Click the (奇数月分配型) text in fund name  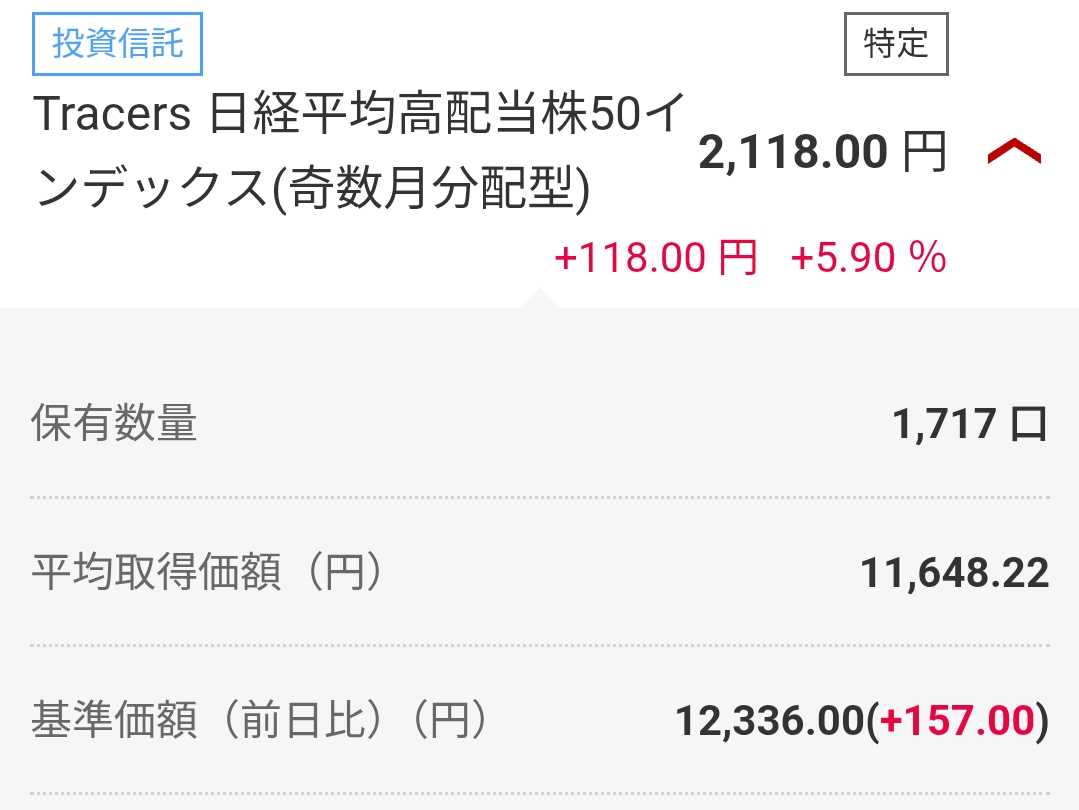coord(431,190)
